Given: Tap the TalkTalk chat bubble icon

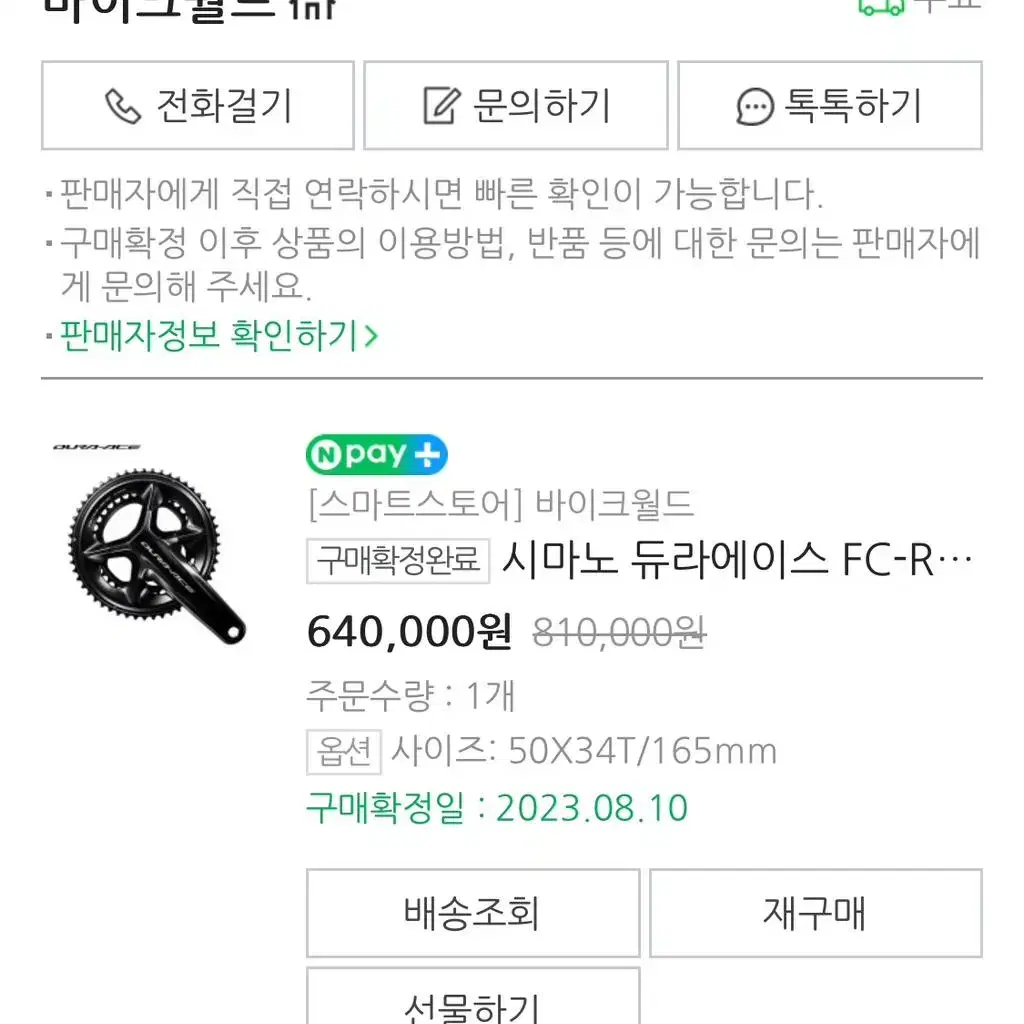Looking at the screenshot, I should 755,106.
